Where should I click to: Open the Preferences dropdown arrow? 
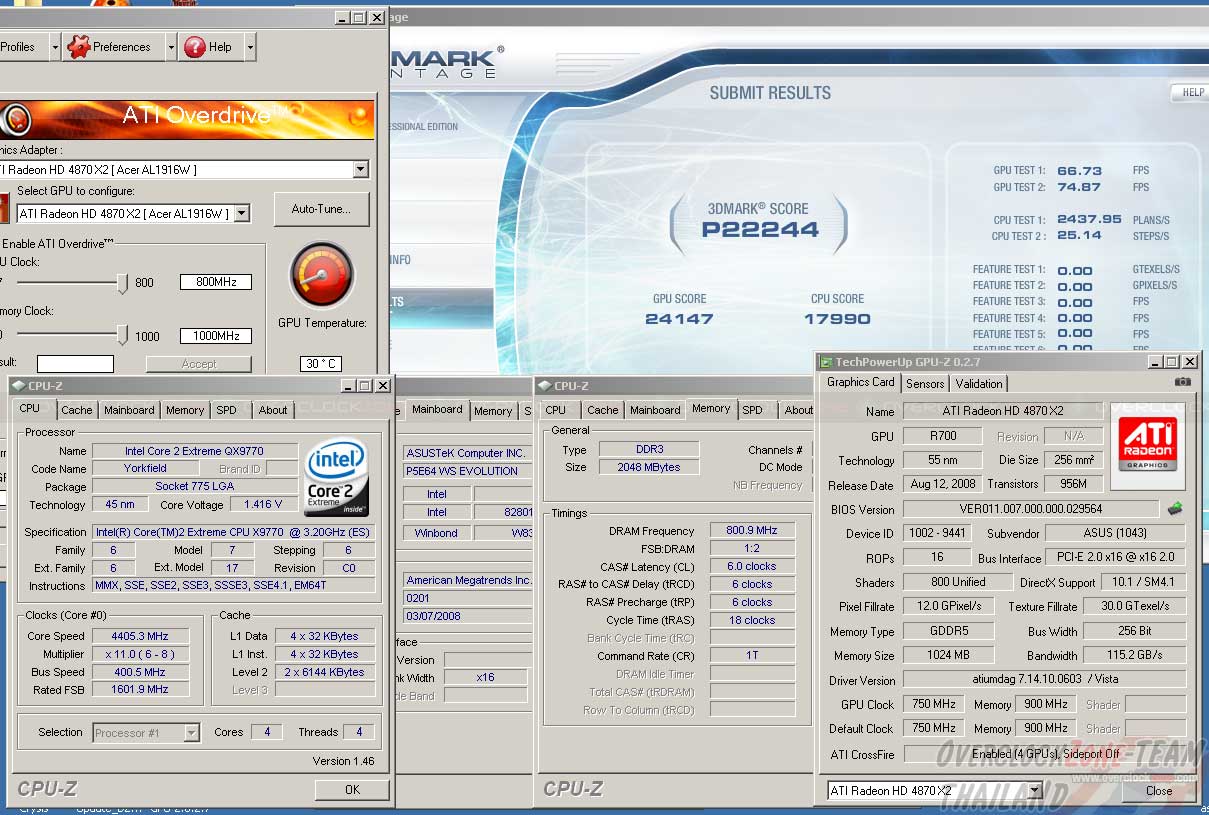171,47
